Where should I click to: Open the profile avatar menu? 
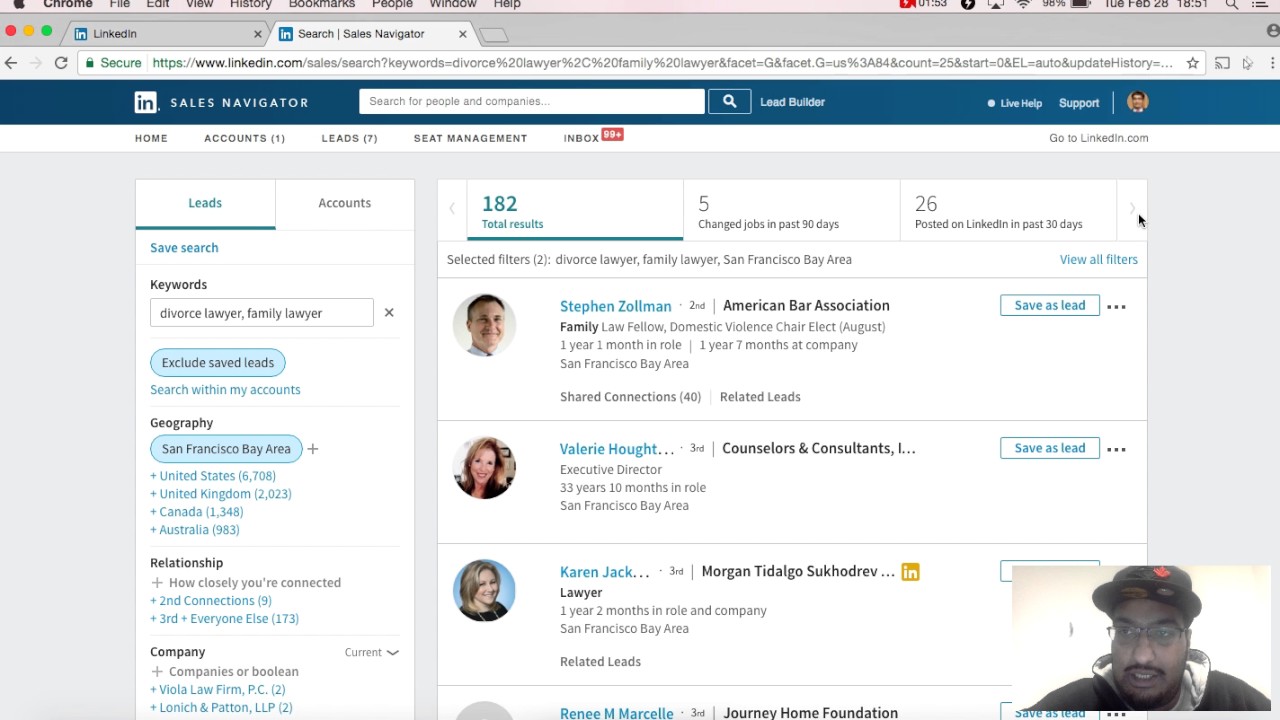pyautogui.click(x=1137, y=102)
